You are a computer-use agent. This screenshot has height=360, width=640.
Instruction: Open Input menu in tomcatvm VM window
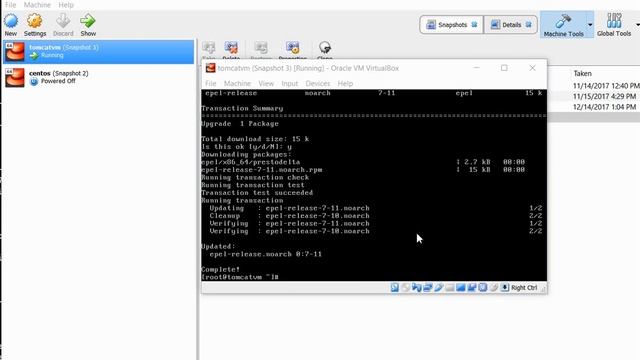pyautogui.click(x=289, y=83)
